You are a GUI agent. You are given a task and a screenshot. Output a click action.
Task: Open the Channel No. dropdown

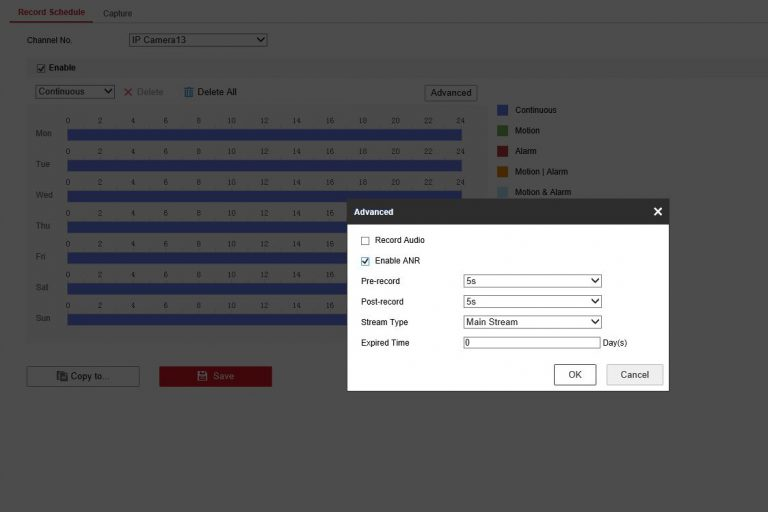pos(198,40)
